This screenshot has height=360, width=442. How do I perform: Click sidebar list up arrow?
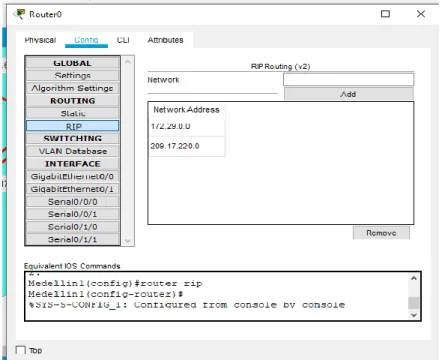tap(128, 62)
